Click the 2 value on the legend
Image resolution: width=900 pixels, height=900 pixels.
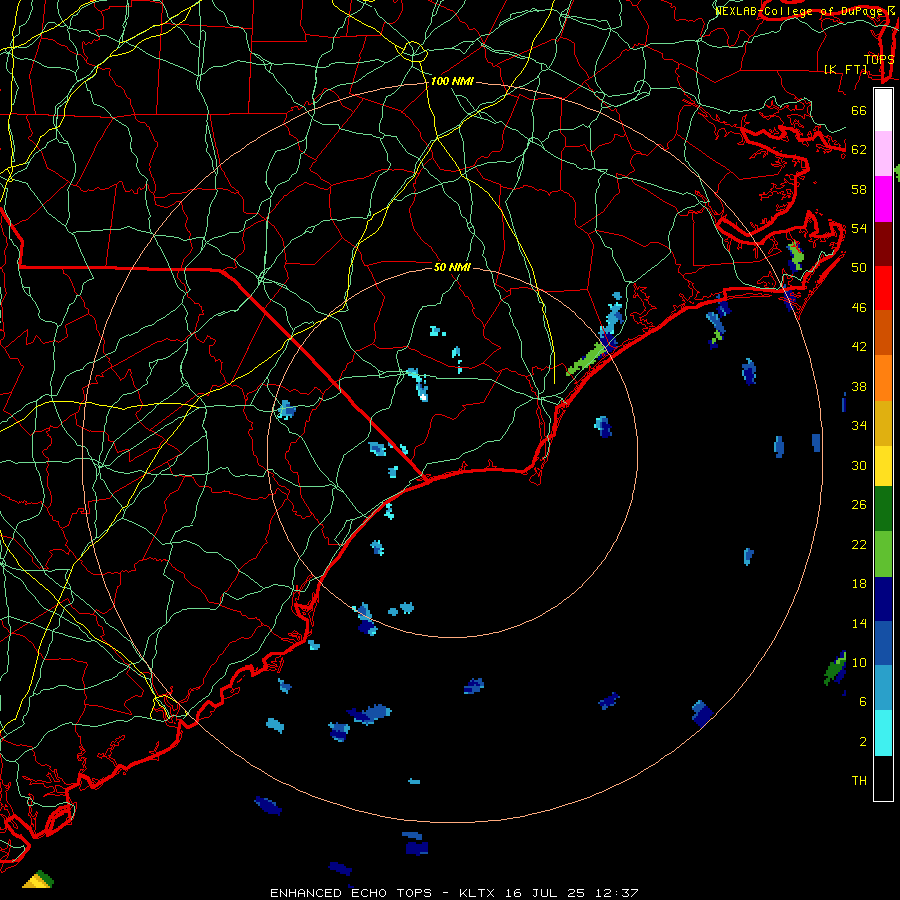coord(862,742)
